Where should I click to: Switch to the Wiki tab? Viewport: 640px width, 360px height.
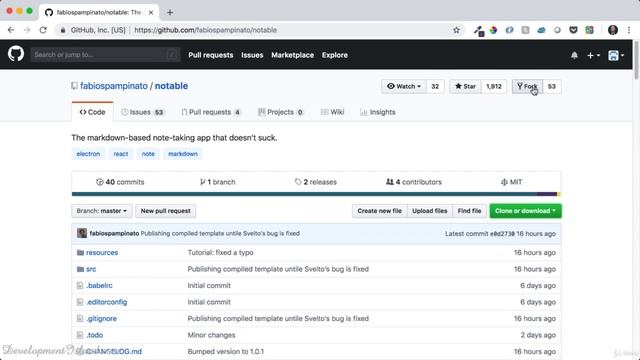point(332,112)
